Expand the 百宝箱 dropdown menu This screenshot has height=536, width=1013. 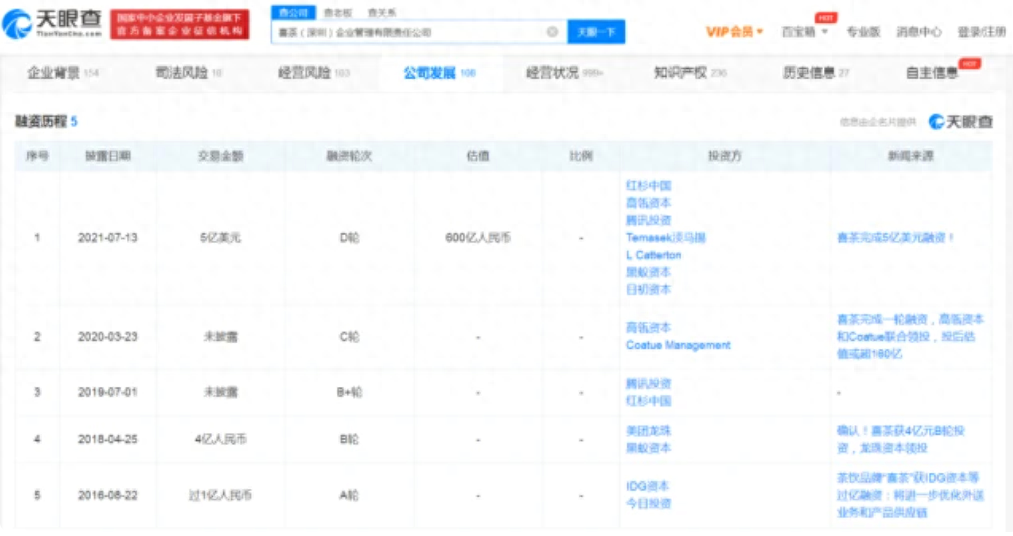(x=804, y=32)
